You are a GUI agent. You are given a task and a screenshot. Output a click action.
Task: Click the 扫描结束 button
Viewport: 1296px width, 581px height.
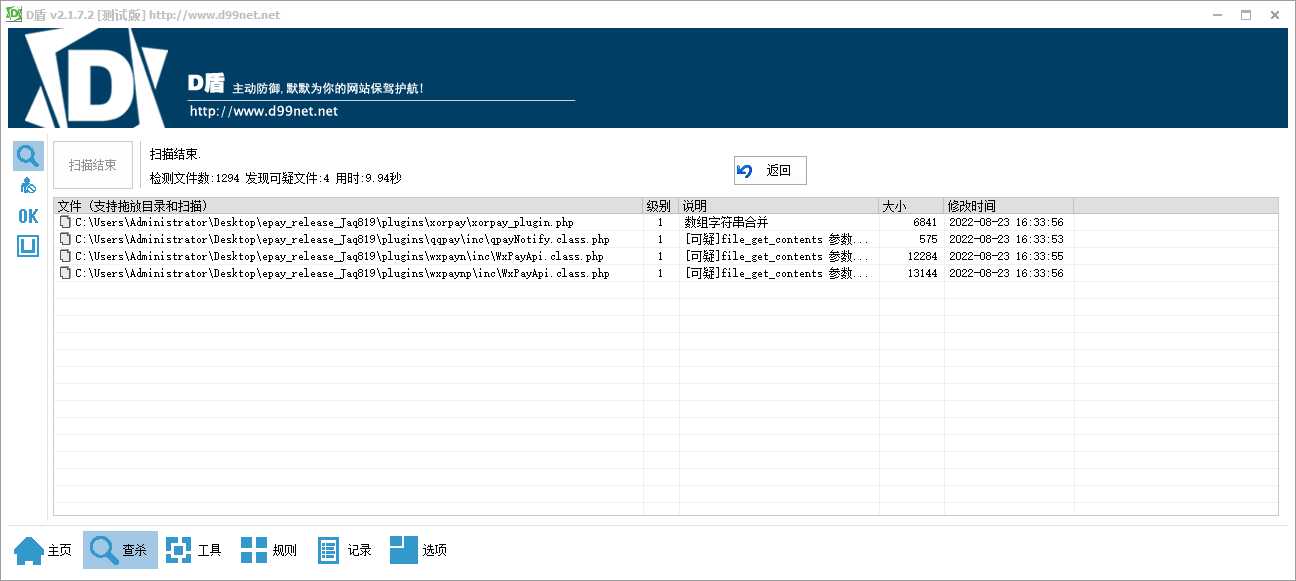click(x=93, y=165)
